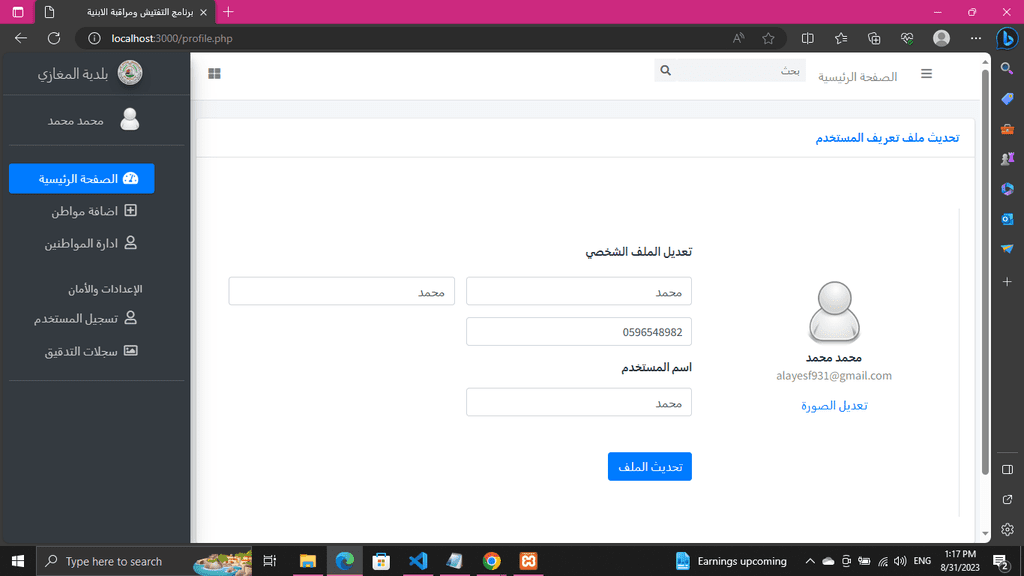Close the برنامج التفتيش ومراقبة الابنية tab

(203, 12)
